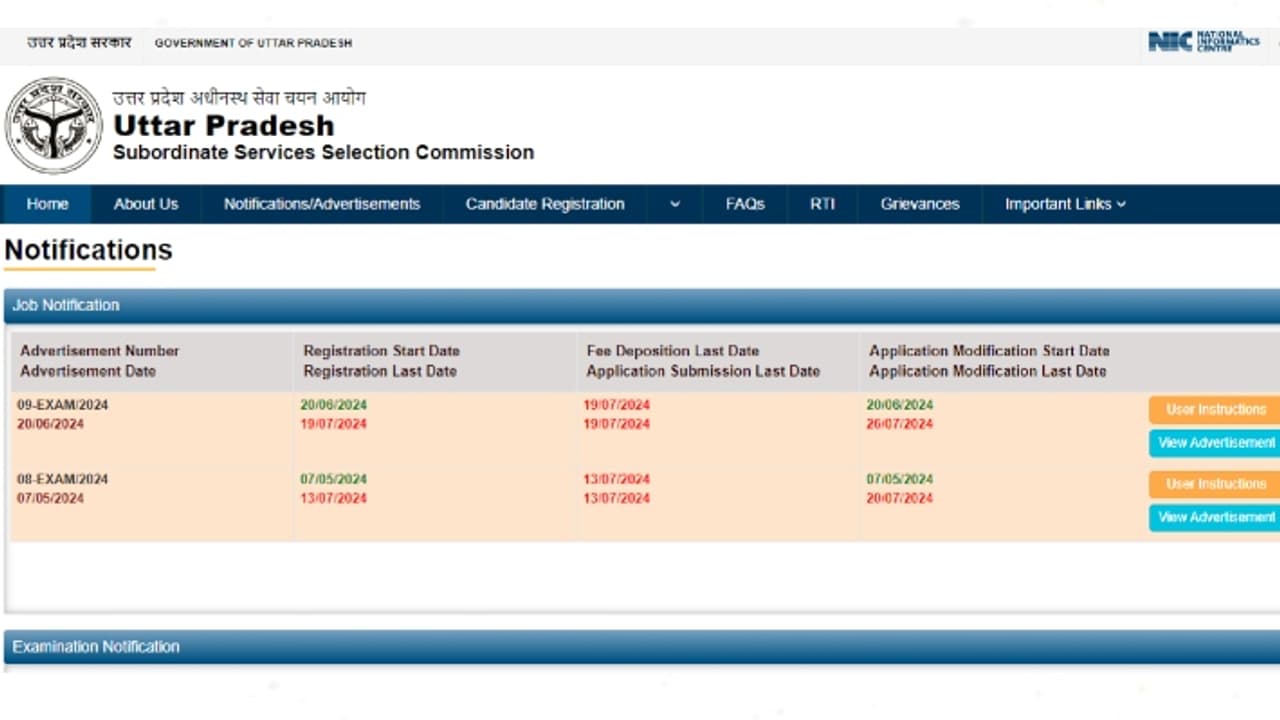Collapse the Job Notification panel header

click(640, 306)
